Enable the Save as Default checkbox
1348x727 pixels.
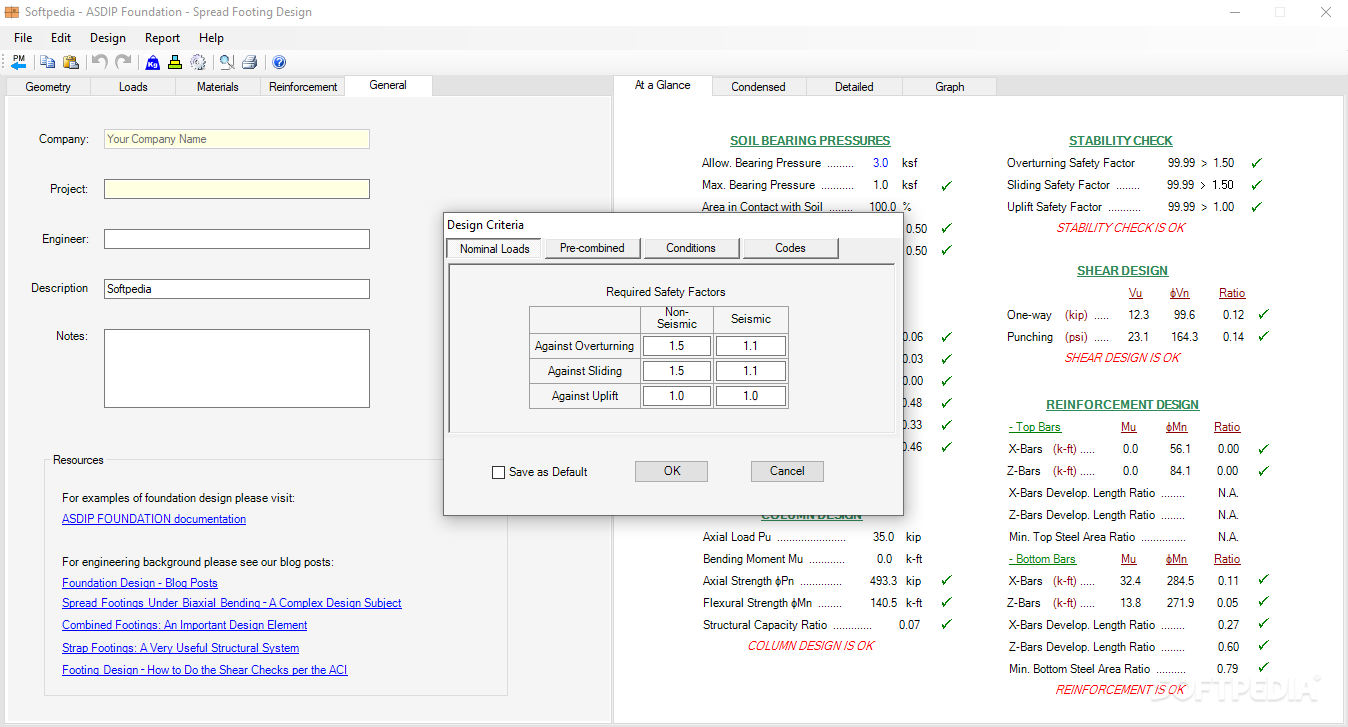point(498,472)
